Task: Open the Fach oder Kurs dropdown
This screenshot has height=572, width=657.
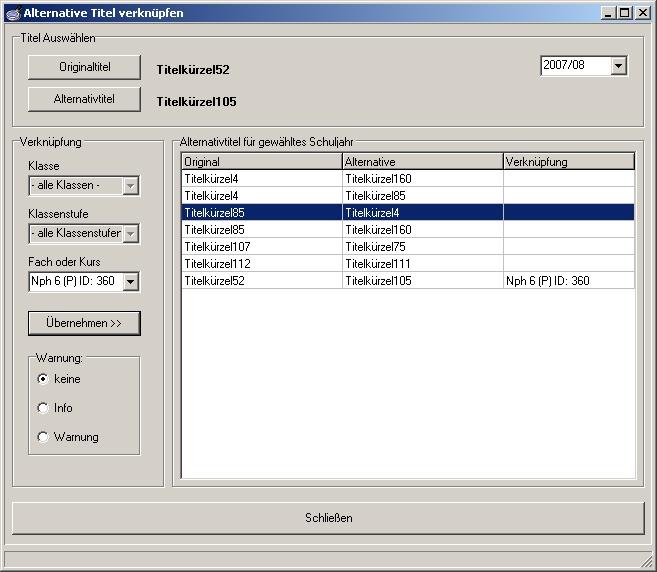Action: [130, 282]
